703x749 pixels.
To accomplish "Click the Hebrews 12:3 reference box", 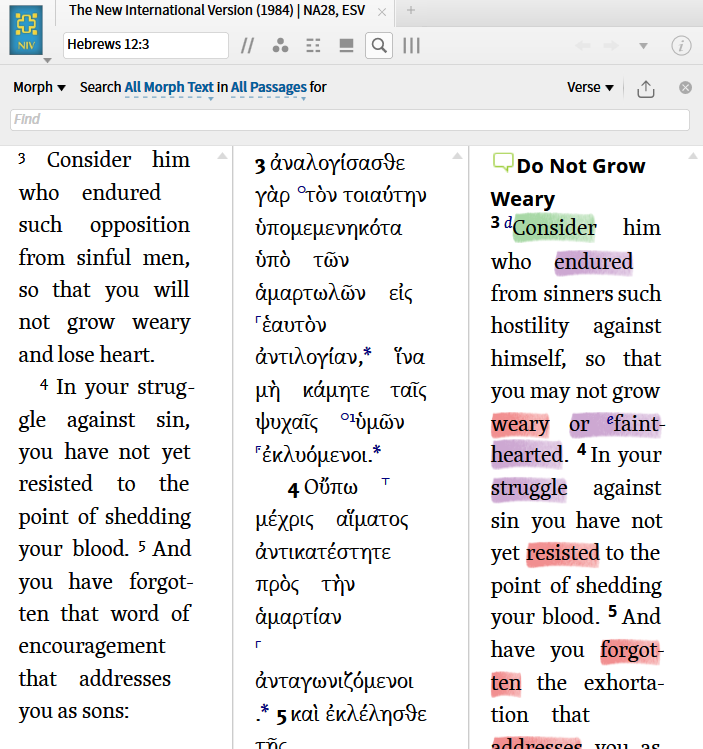I will pos(146,45).
